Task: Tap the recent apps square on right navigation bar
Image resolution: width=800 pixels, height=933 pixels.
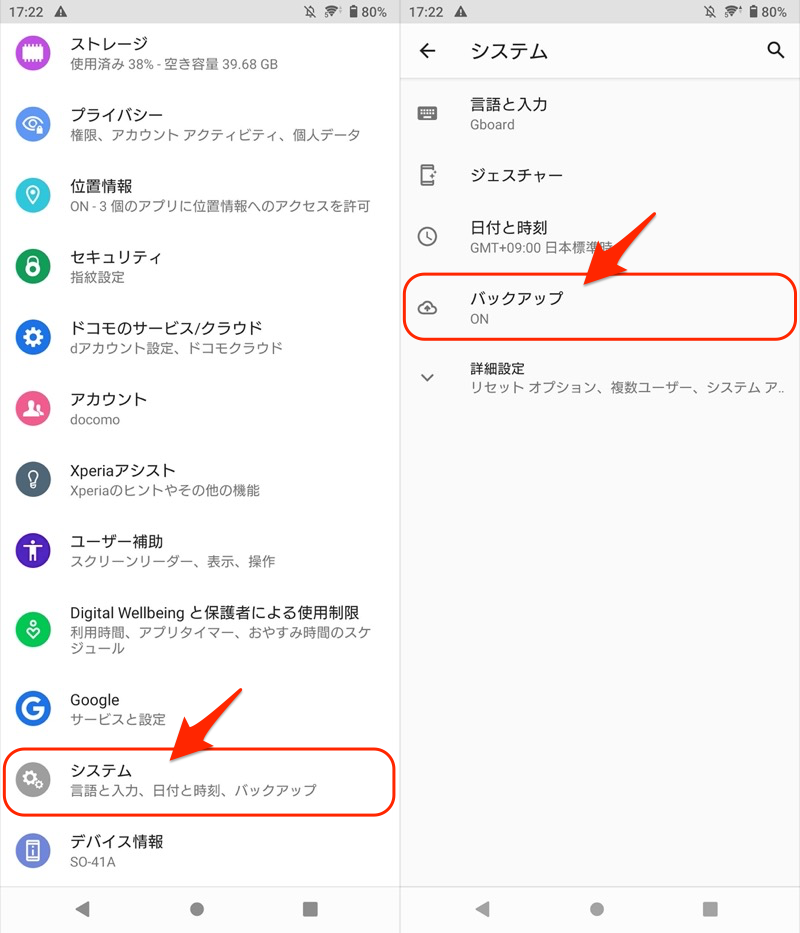Action: tap(710, 909)
